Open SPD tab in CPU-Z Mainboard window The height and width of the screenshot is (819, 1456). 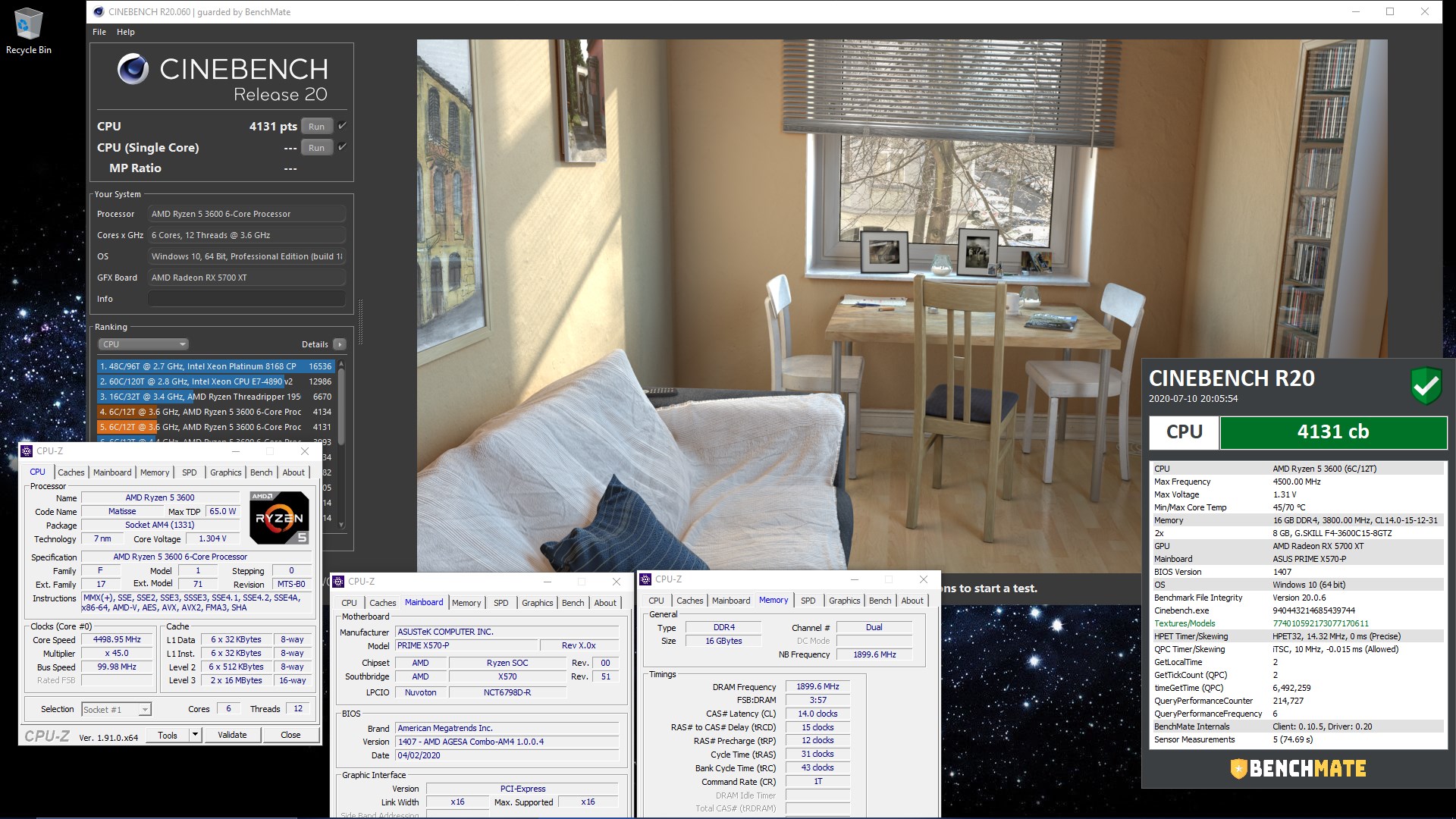tap(501, 603)
